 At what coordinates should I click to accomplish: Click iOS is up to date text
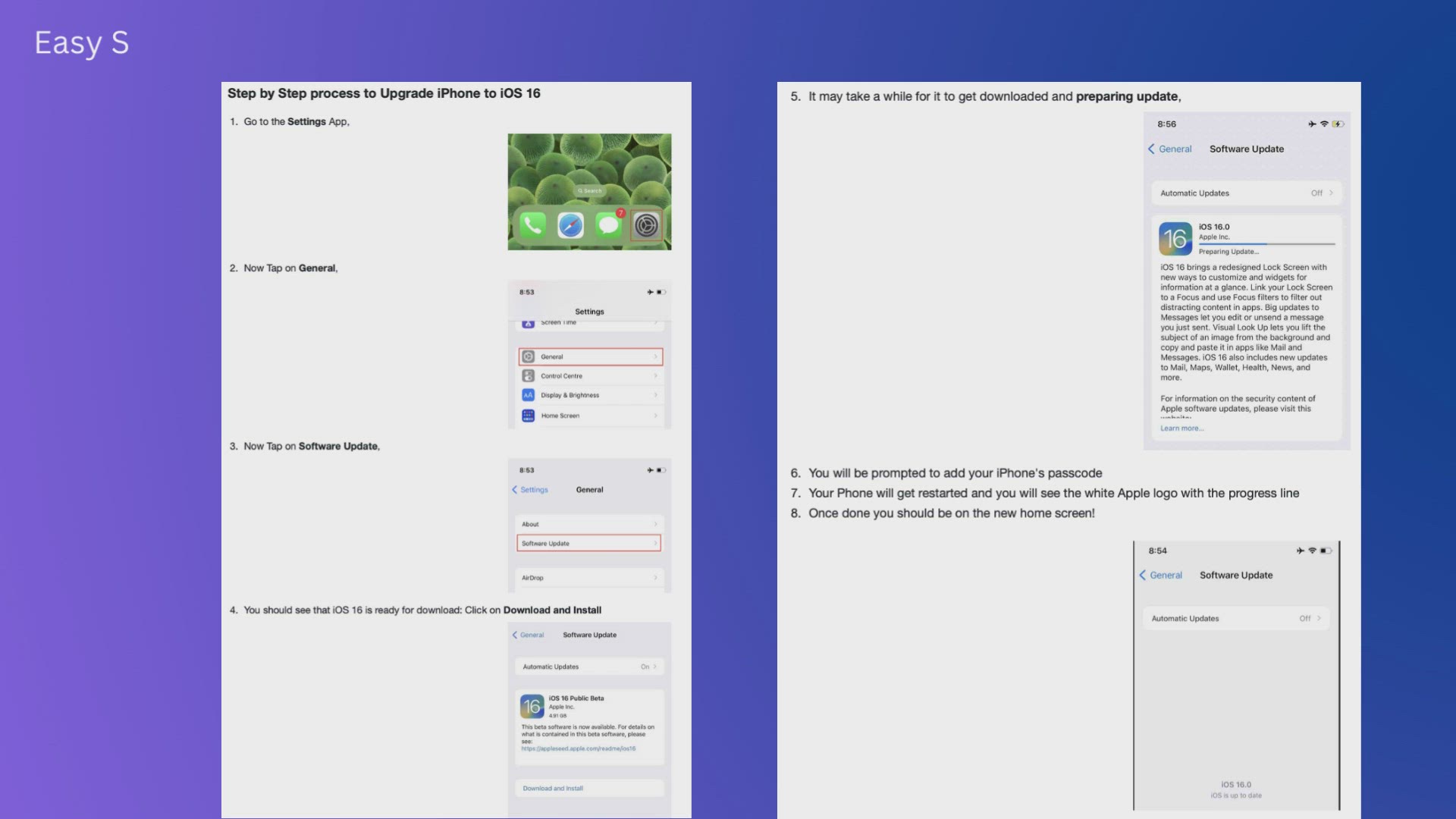pyautogui.click(x=1236, y=795)
